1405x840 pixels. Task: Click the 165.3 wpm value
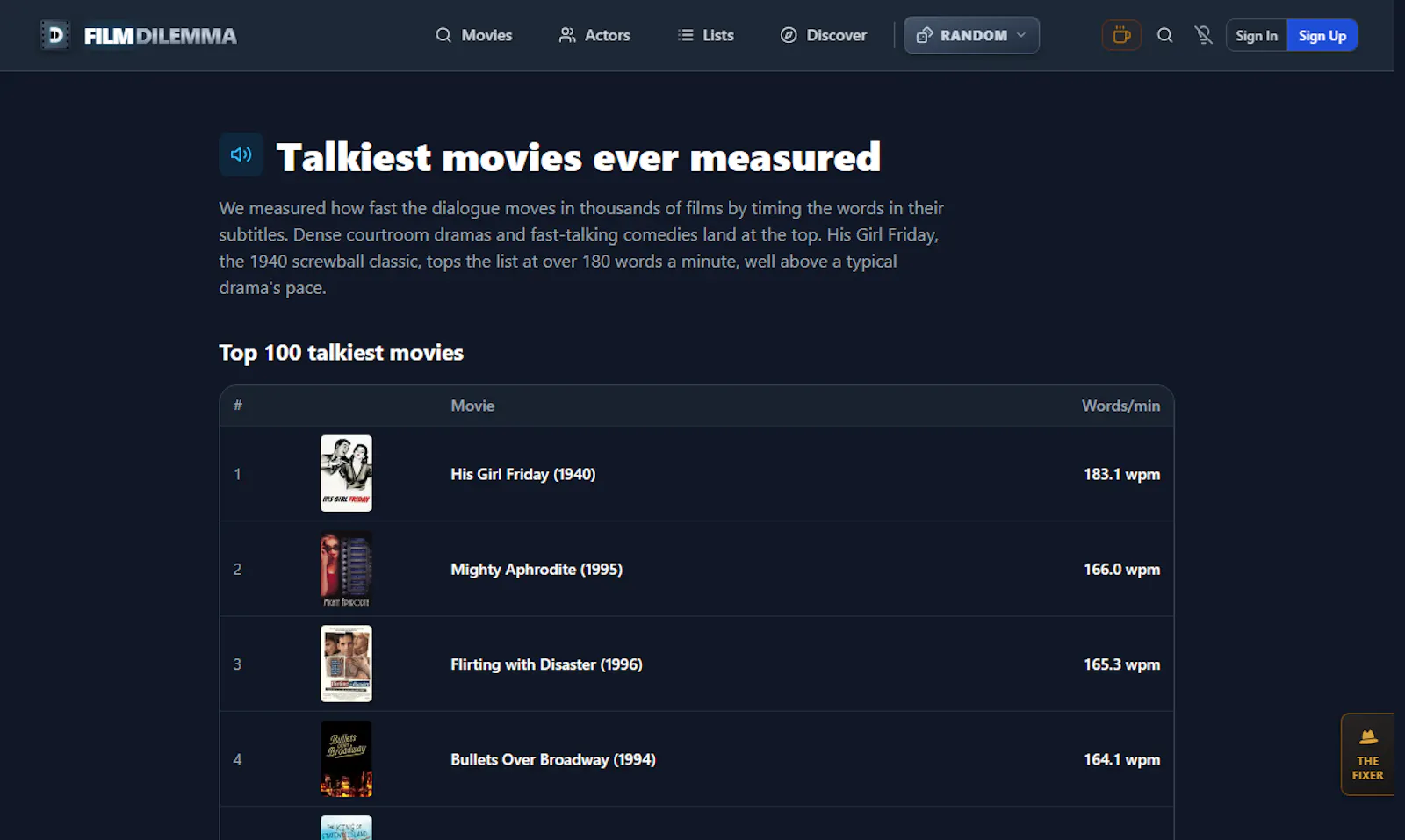point(1121,664)
